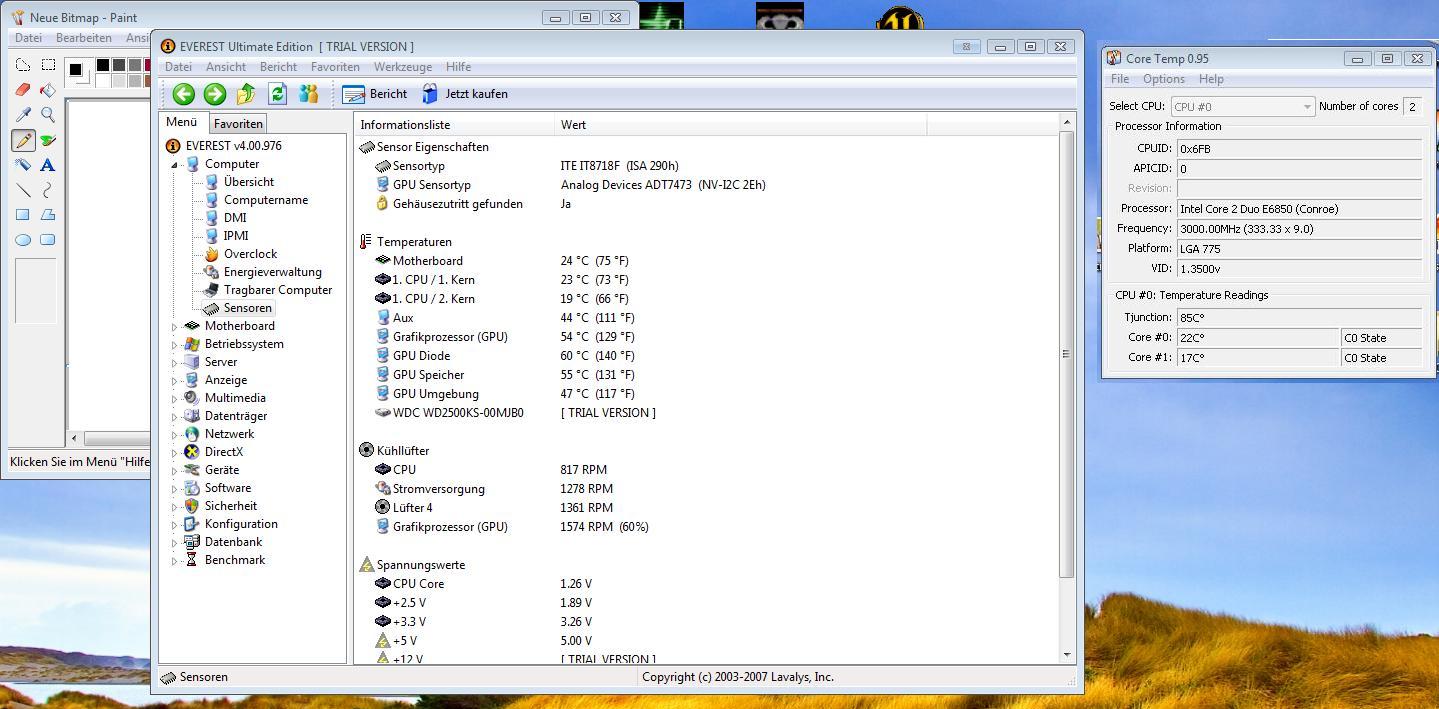
Task: Open EVEREST Hilfe menu
Action: click(459, 67)
